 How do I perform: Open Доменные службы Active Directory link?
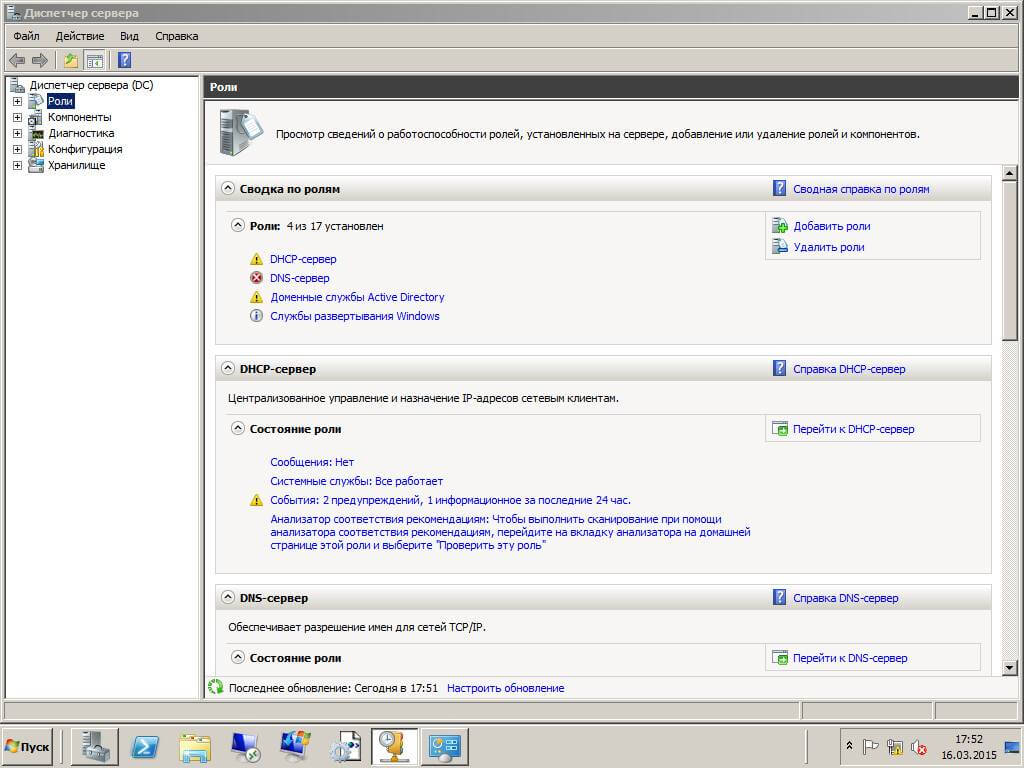tap(357, 297)
